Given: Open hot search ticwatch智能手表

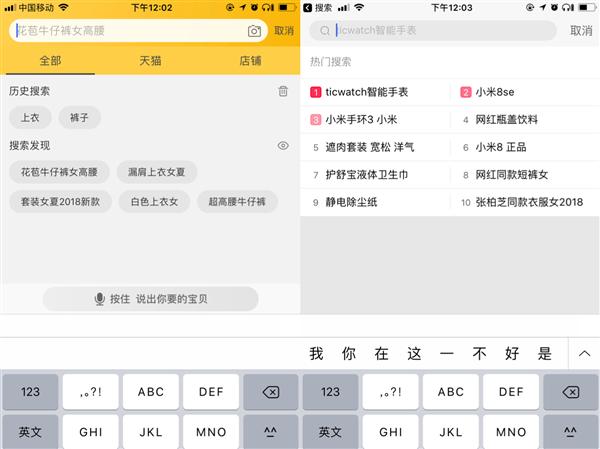Looking at the screenshot, I should 367,92.
